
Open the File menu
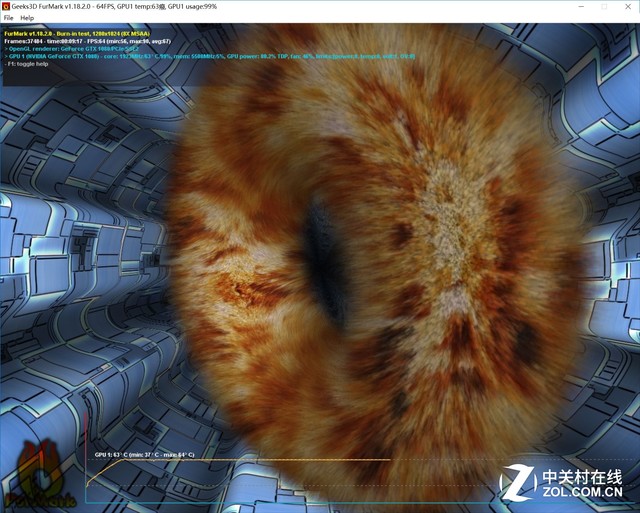point(8,18)
